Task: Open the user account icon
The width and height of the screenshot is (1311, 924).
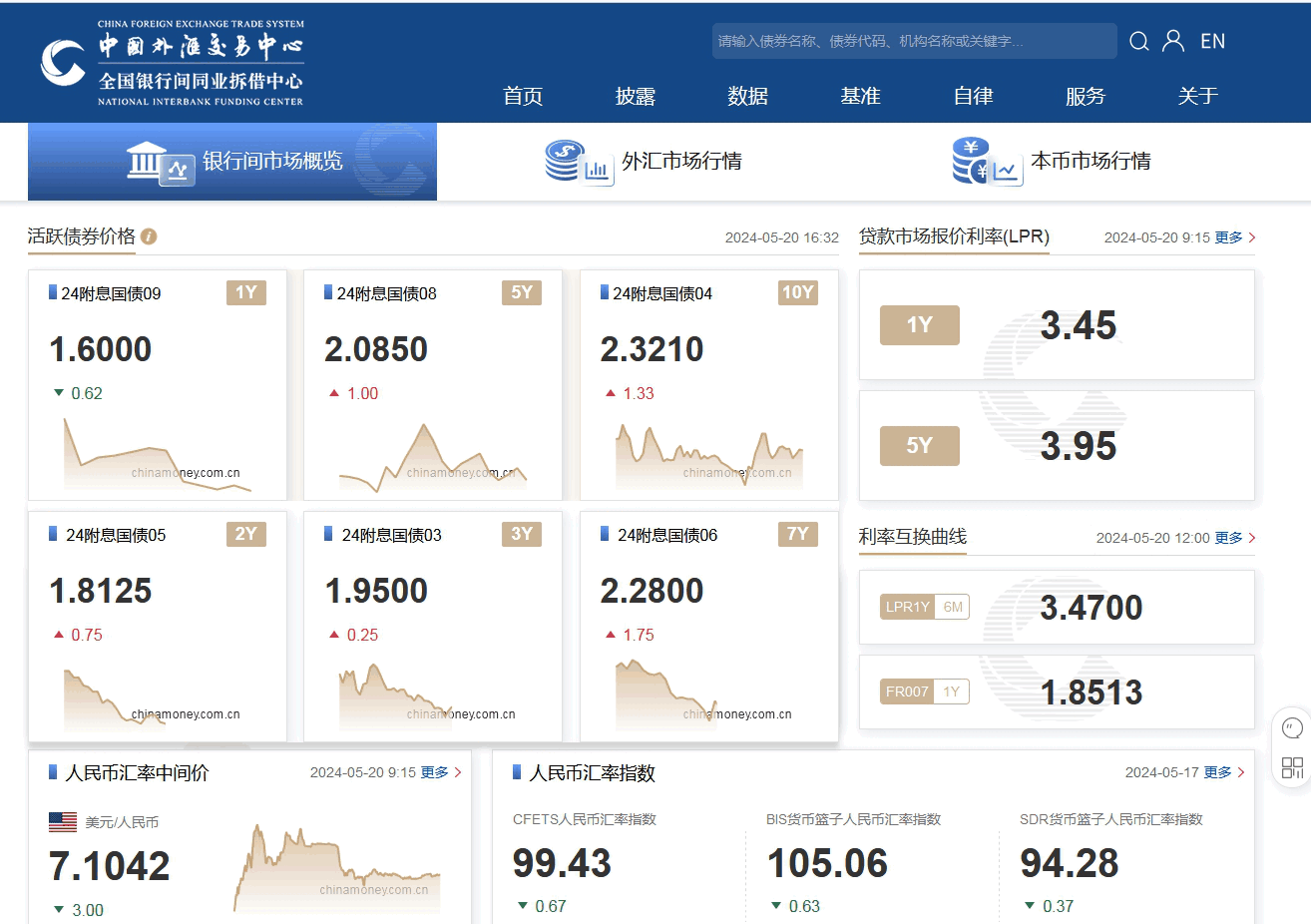Action: (x=1173, y=41)
